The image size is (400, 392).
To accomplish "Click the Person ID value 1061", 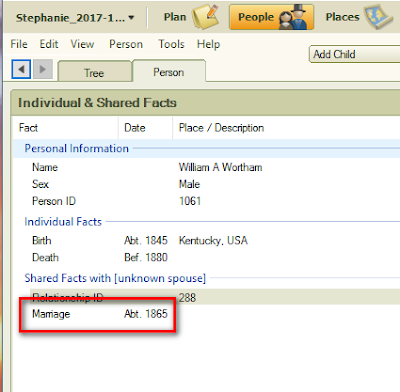I will 190,201.
